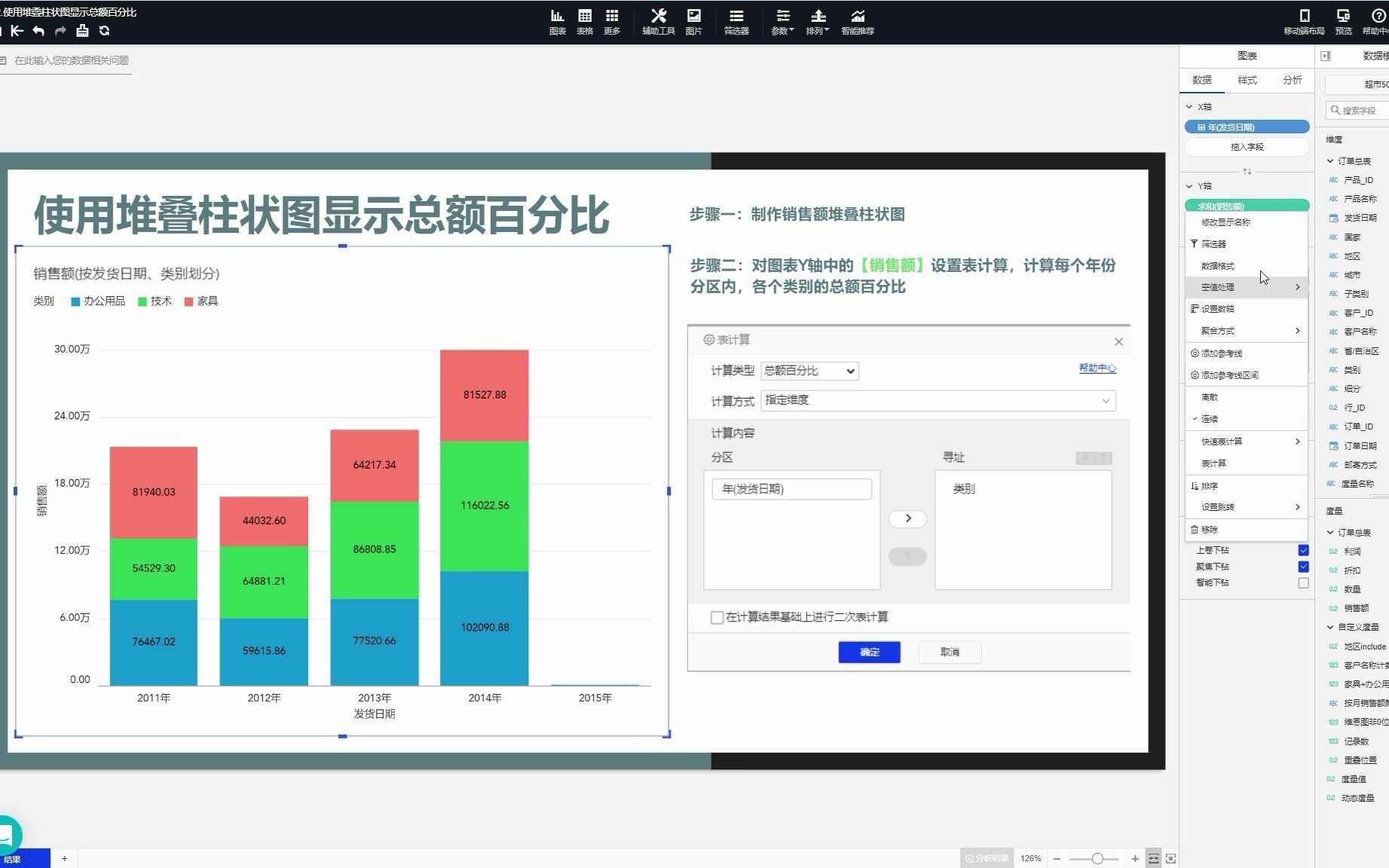Click the 确定 confirm button in 表计算 dialog

pyautogui.click(x=870, y=653)
